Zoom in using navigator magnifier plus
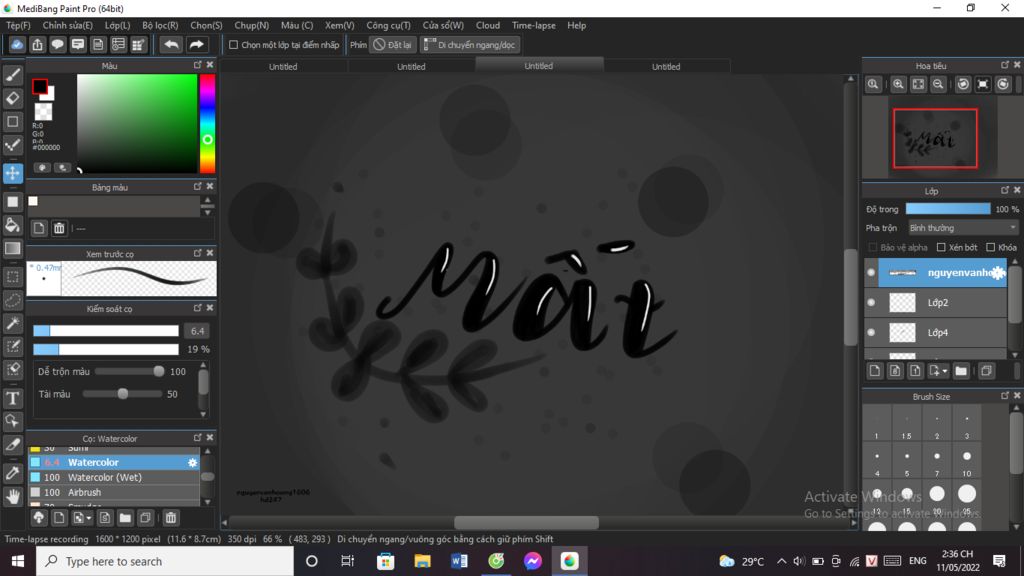This screenshot has height=576, width=1024. tap(899, 84)
